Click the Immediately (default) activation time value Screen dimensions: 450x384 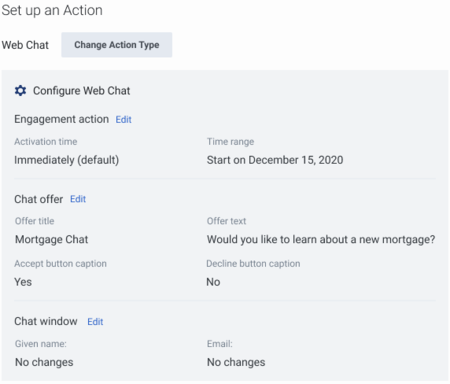[x=67, y=160]
